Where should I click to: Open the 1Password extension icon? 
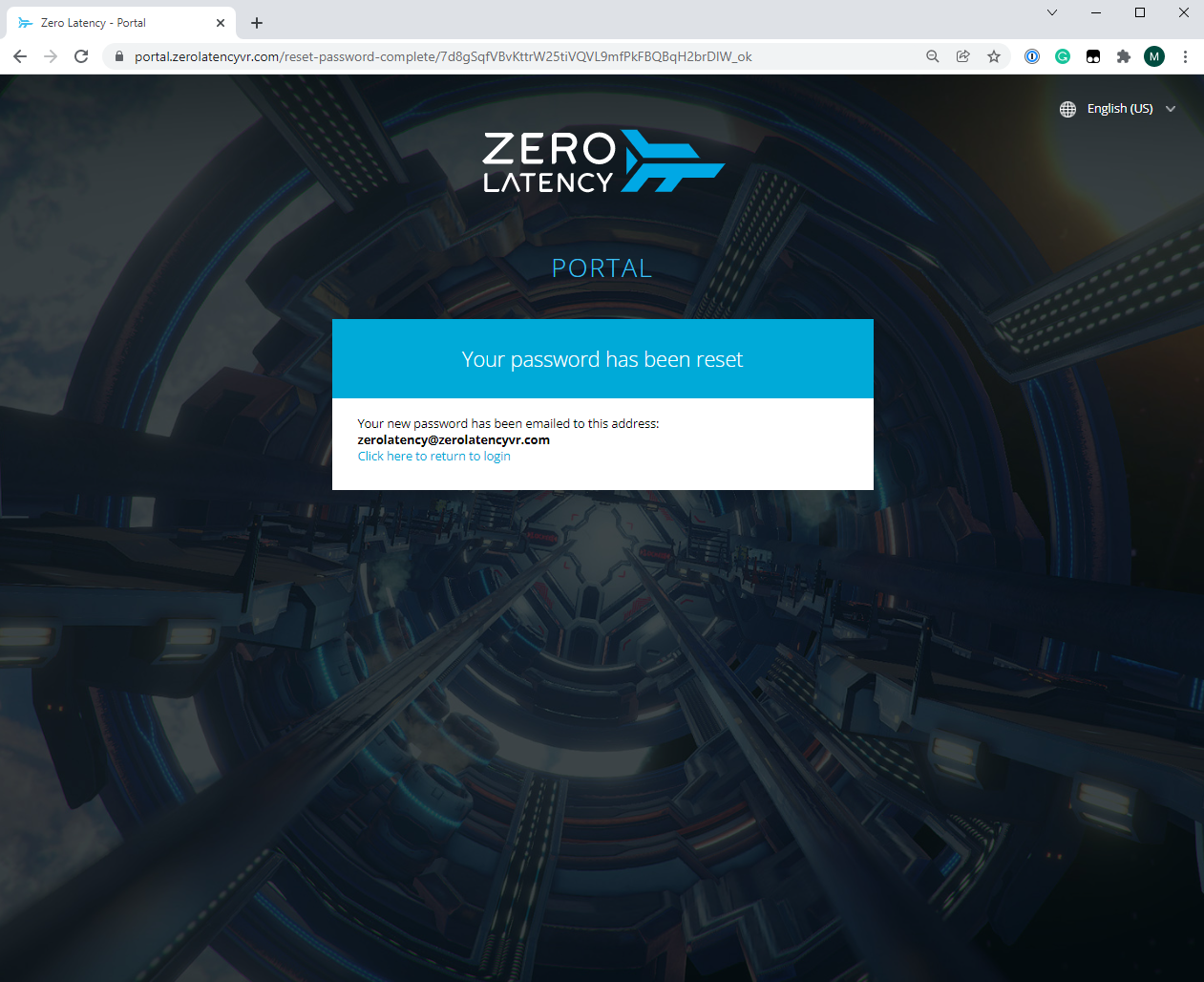tap(1032, 56)
